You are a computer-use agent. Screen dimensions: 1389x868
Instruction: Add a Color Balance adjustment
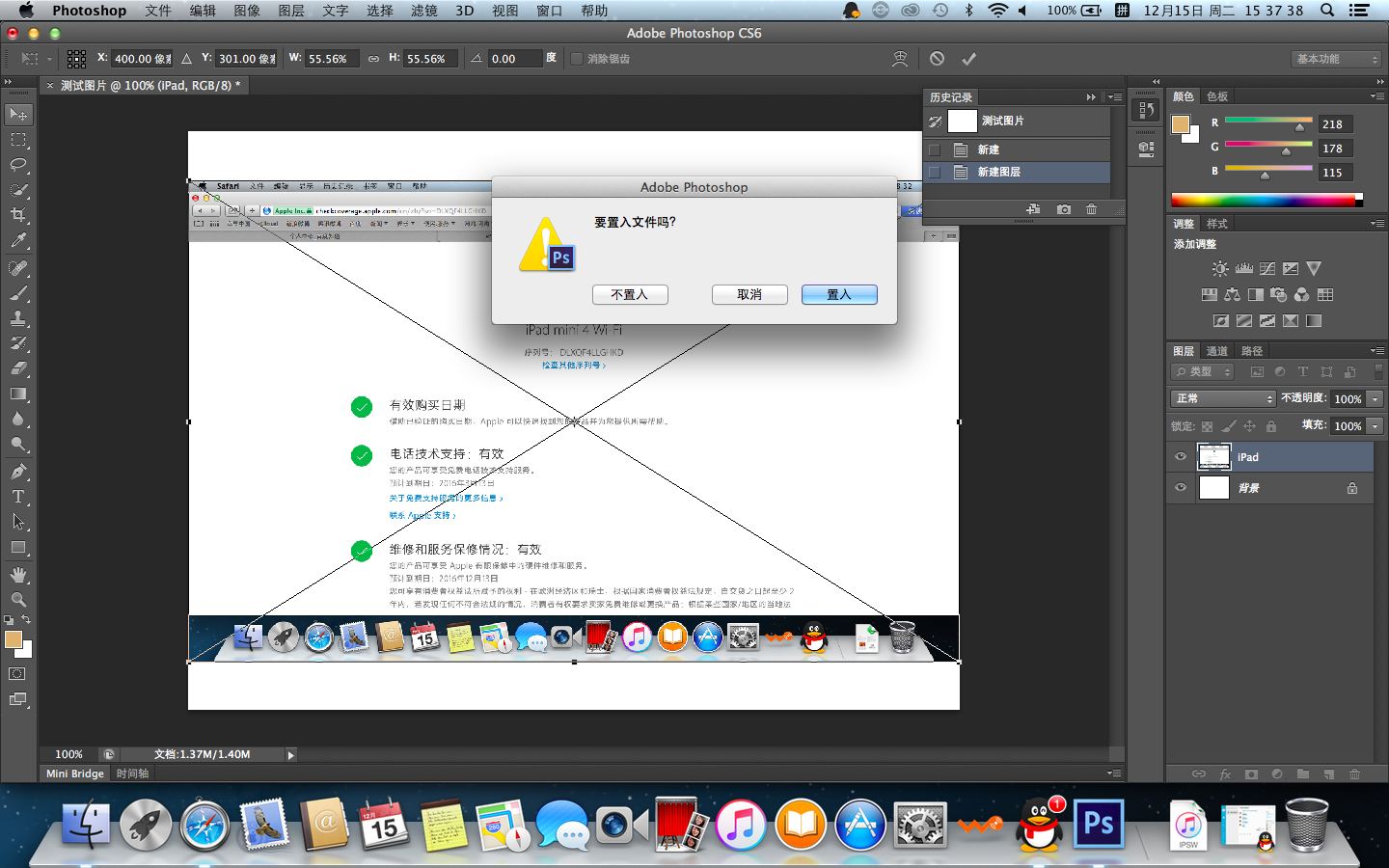[x=1233, y=295]
